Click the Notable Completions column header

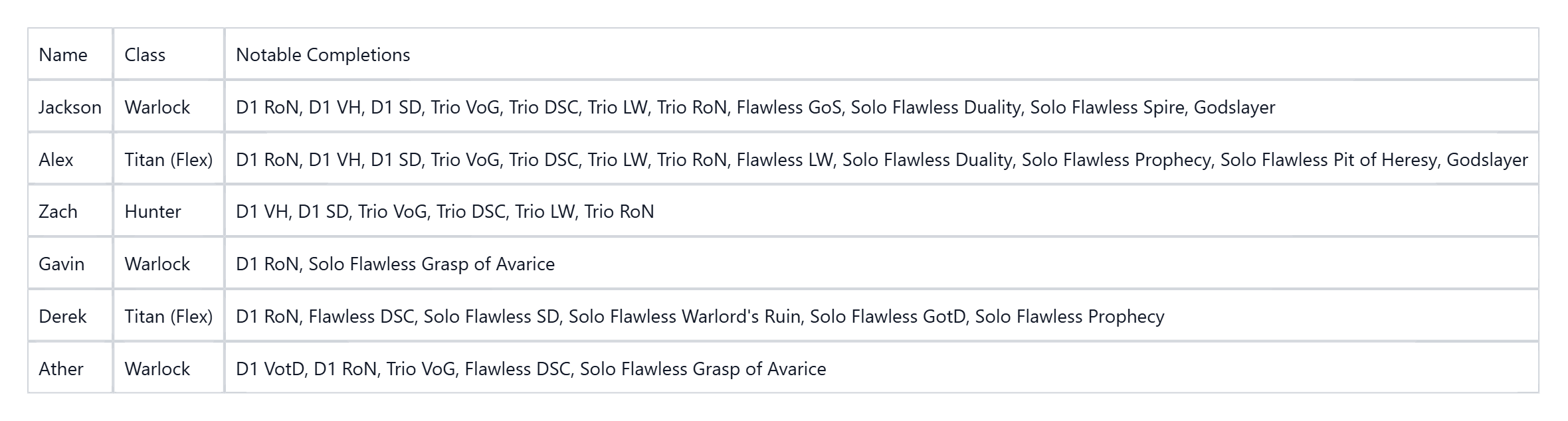[x=323, y=54]
